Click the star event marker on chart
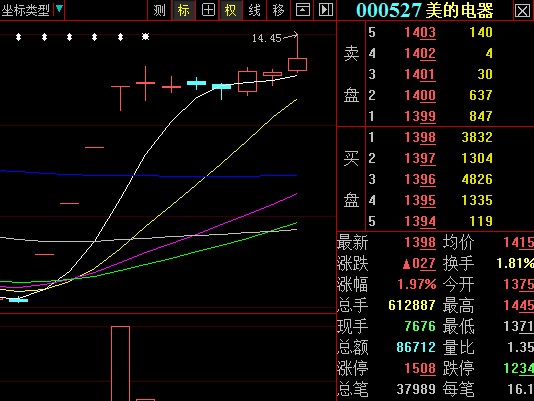534x401 pixels. [x=145, y=36]
